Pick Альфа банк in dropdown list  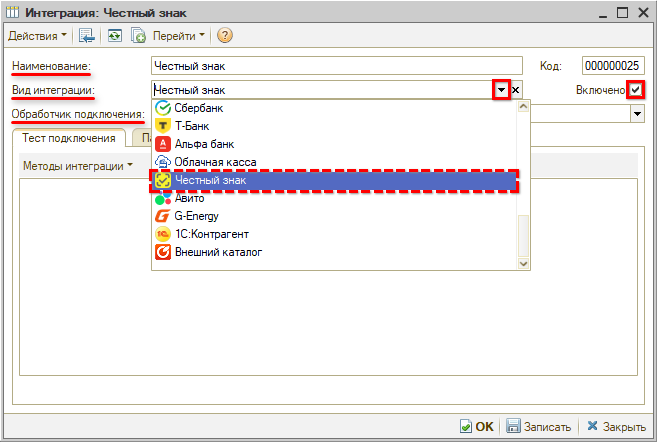click(201, 144)
